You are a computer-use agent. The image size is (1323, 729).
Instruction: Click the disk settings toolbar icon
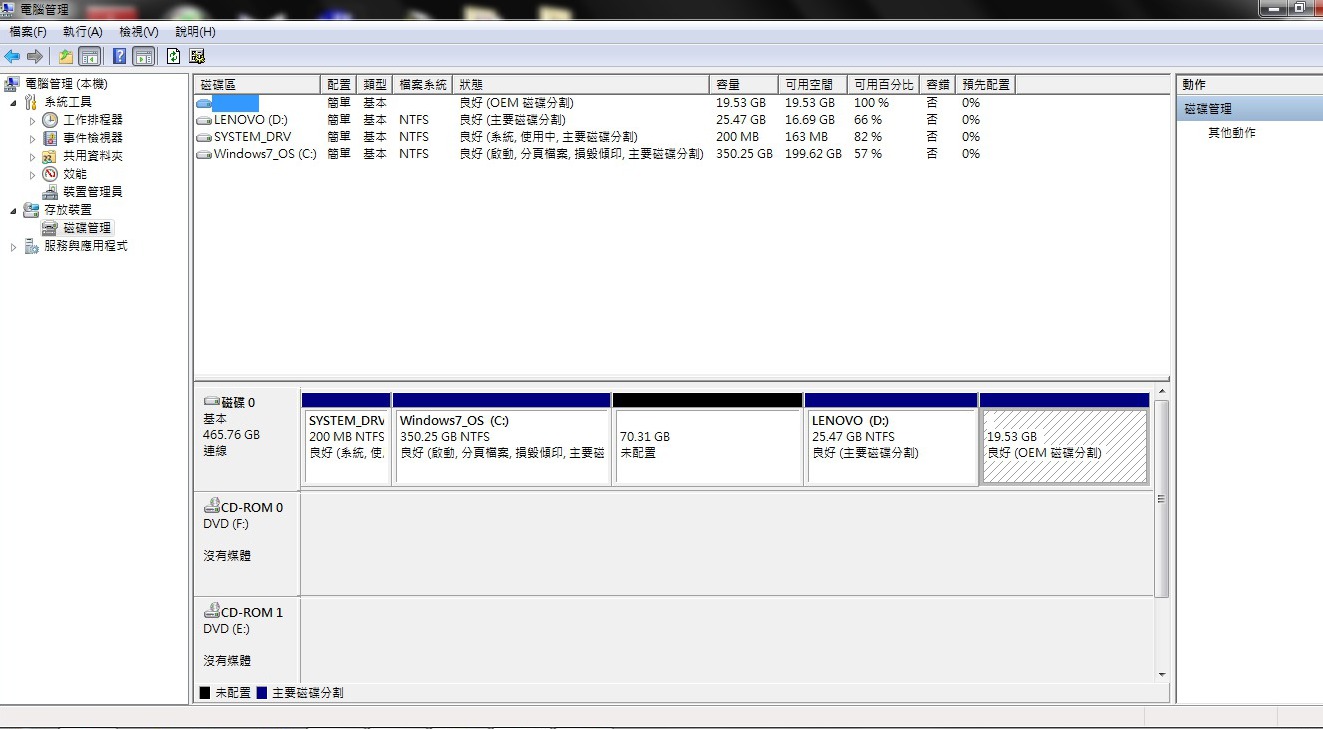[197, 56]
